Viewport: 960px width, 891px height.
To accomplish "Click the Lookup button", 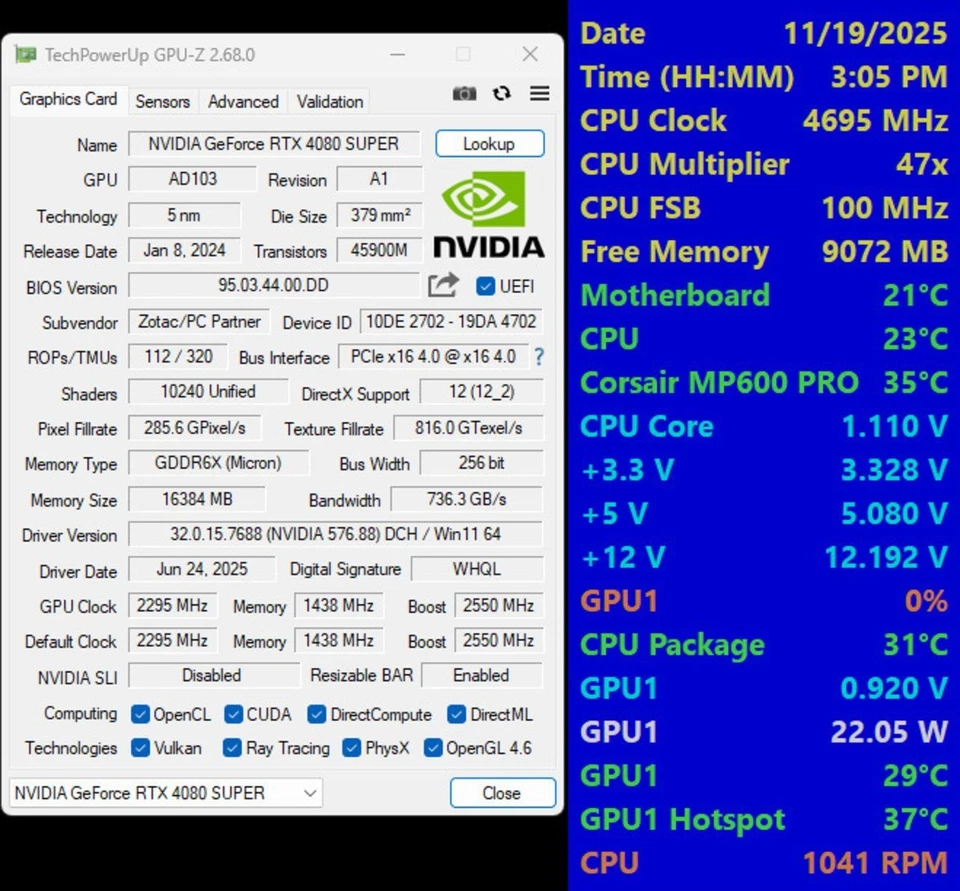I will [x=489, y=143].
